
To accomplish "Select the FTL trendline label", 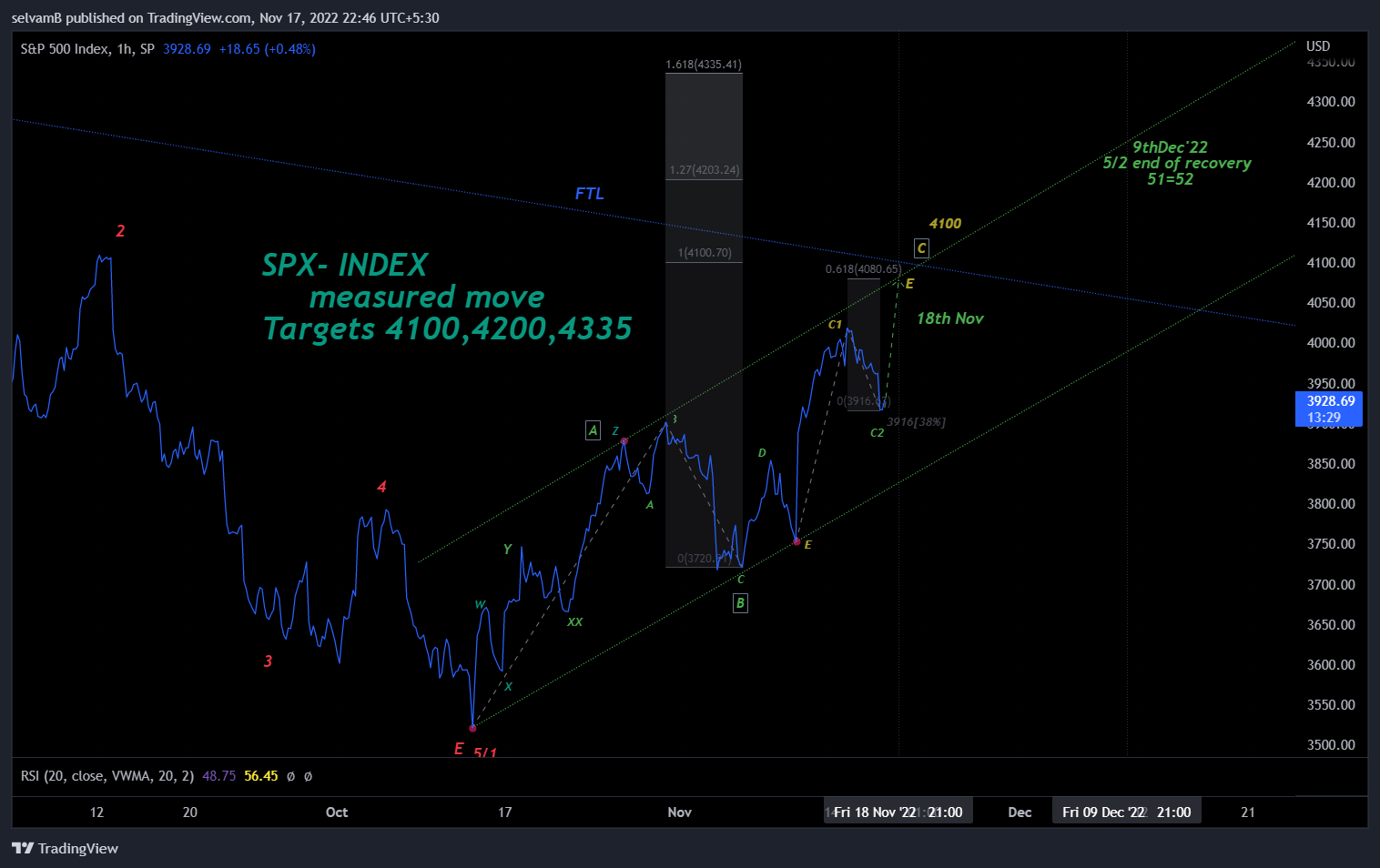I will (x=589, y=194).
